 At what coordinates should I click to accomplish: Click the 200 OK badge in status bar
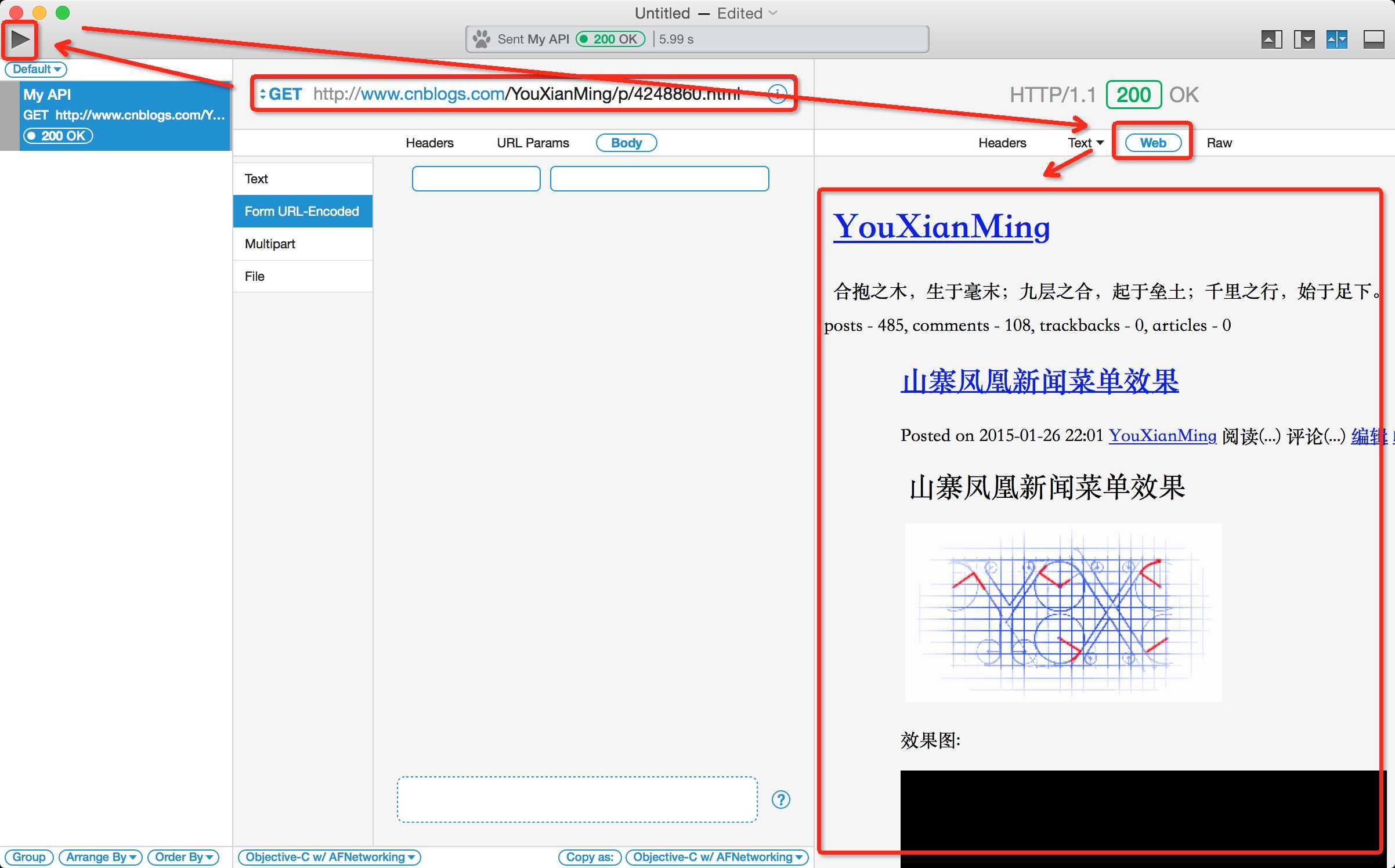610,39
